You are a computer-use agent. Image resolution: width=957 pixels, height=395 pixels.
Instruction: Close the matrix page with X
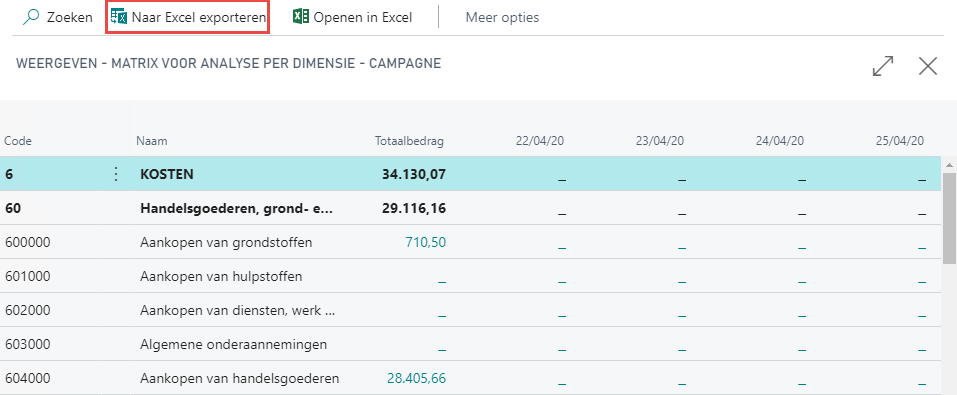pos(928,66)
